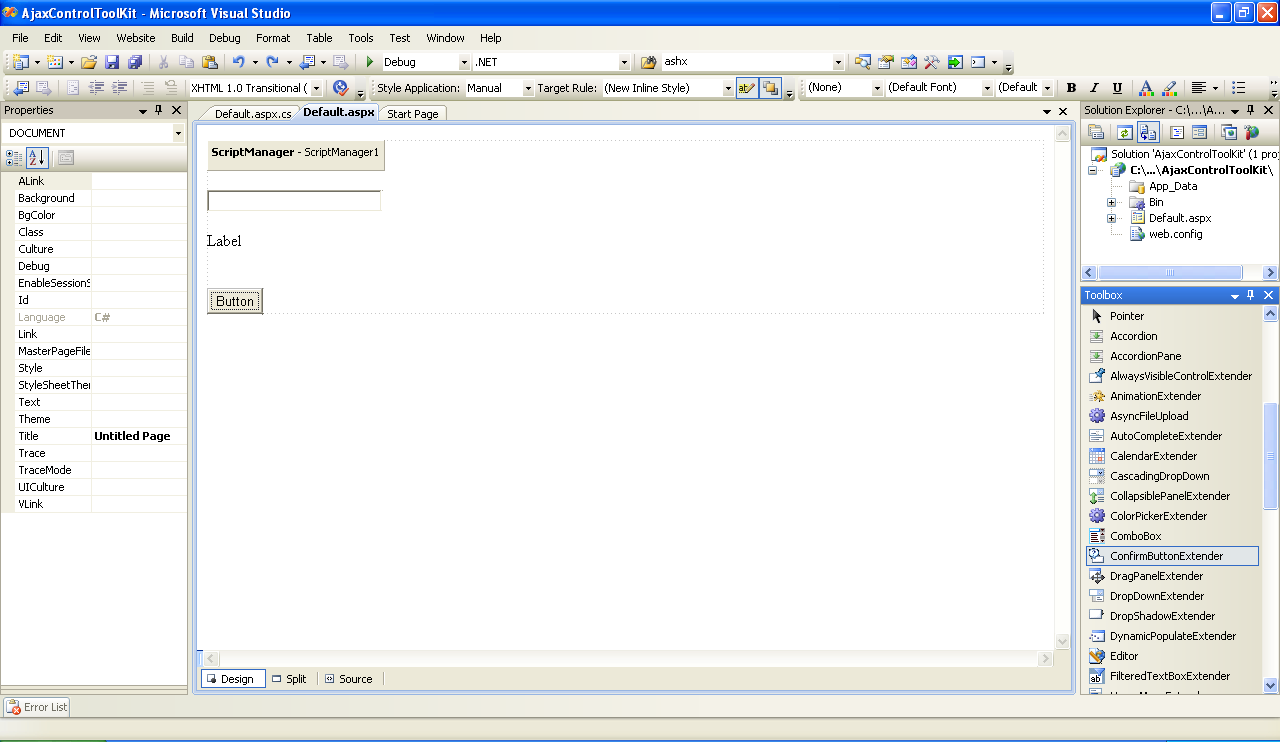
Task: Click the text box in designer
Action: (294, 201)
